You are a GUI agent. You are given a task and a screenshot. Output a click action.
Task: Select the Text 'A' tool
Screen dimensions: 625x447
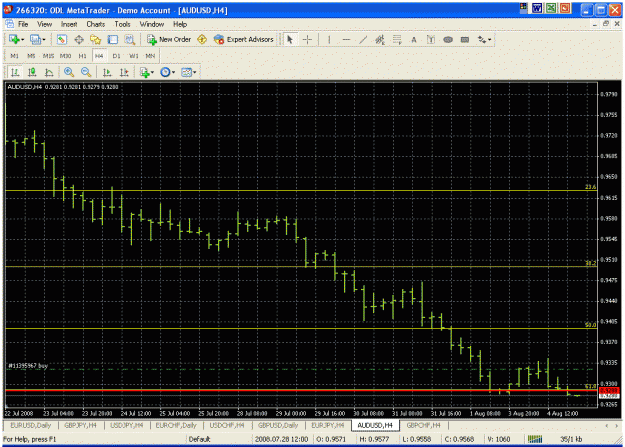pos(414,39)
